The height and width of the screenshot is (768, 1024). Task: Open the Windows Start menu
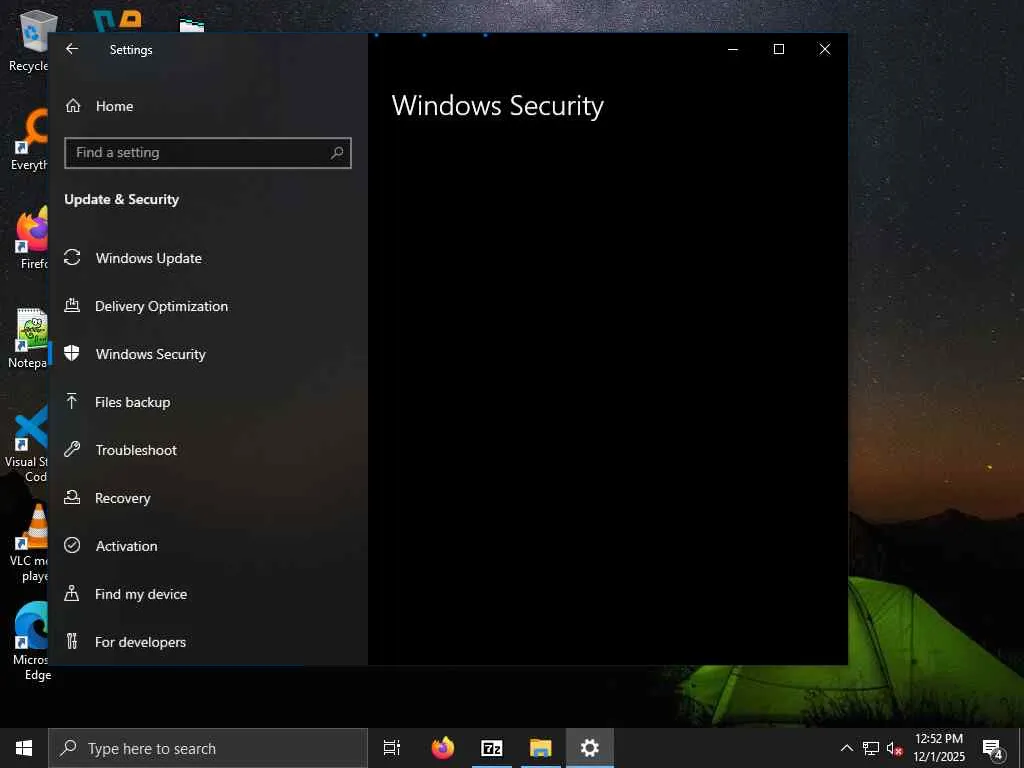click(x=24, y=748)
